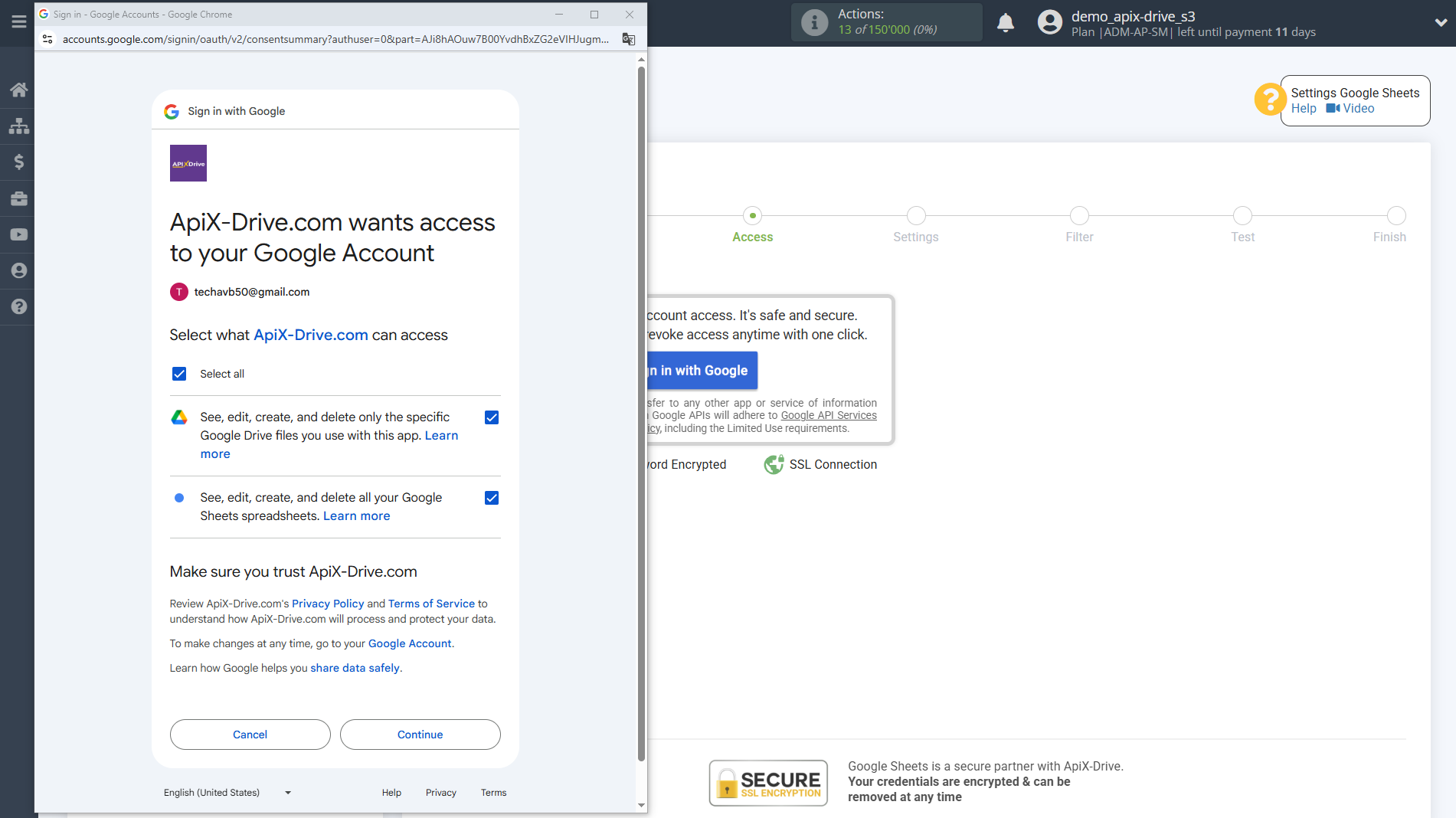Click the ApiX-Drive.com blue link
This screenshot has width=1456, height=818.
tap(311, 335)
